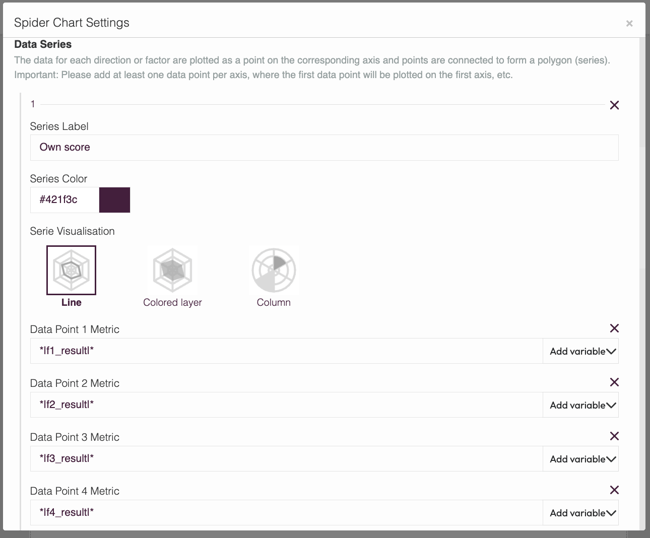Focus the *lf1_resultl* metric field
Viewport: 650px width, 538px height.
click(286, 351)
